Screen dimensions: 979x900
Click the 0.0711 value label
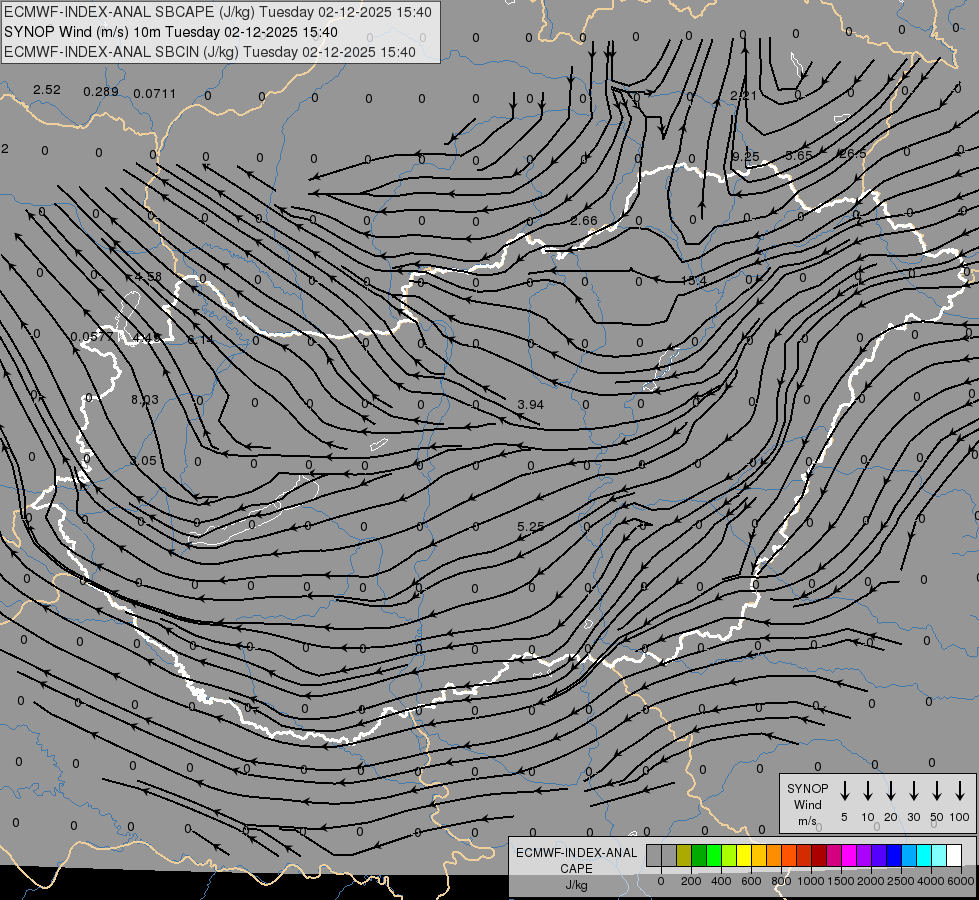point(155,94)
